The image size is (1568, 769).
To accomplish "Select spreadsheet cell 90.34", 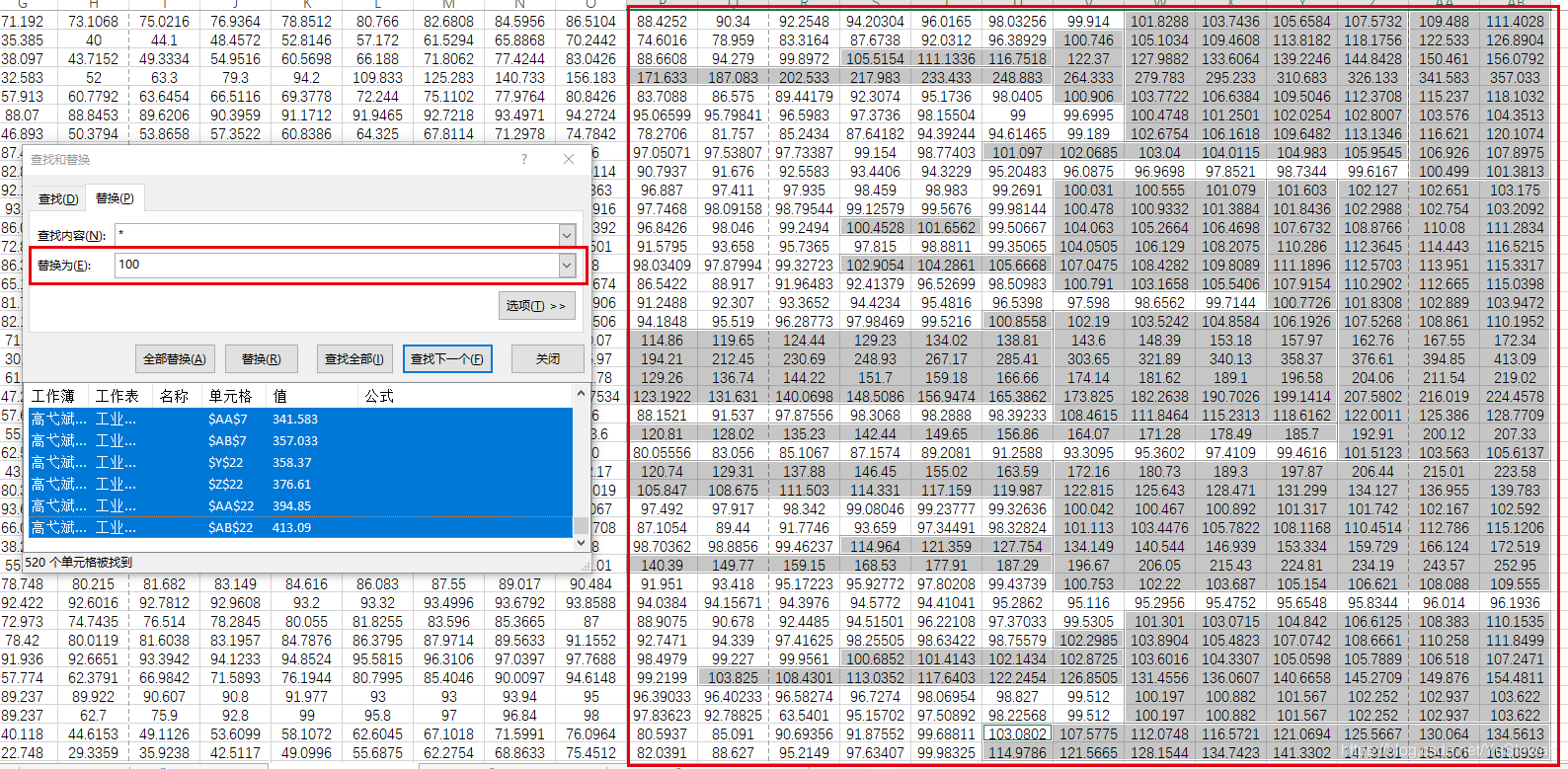I will pyautogui.click(x=733, y=22).
